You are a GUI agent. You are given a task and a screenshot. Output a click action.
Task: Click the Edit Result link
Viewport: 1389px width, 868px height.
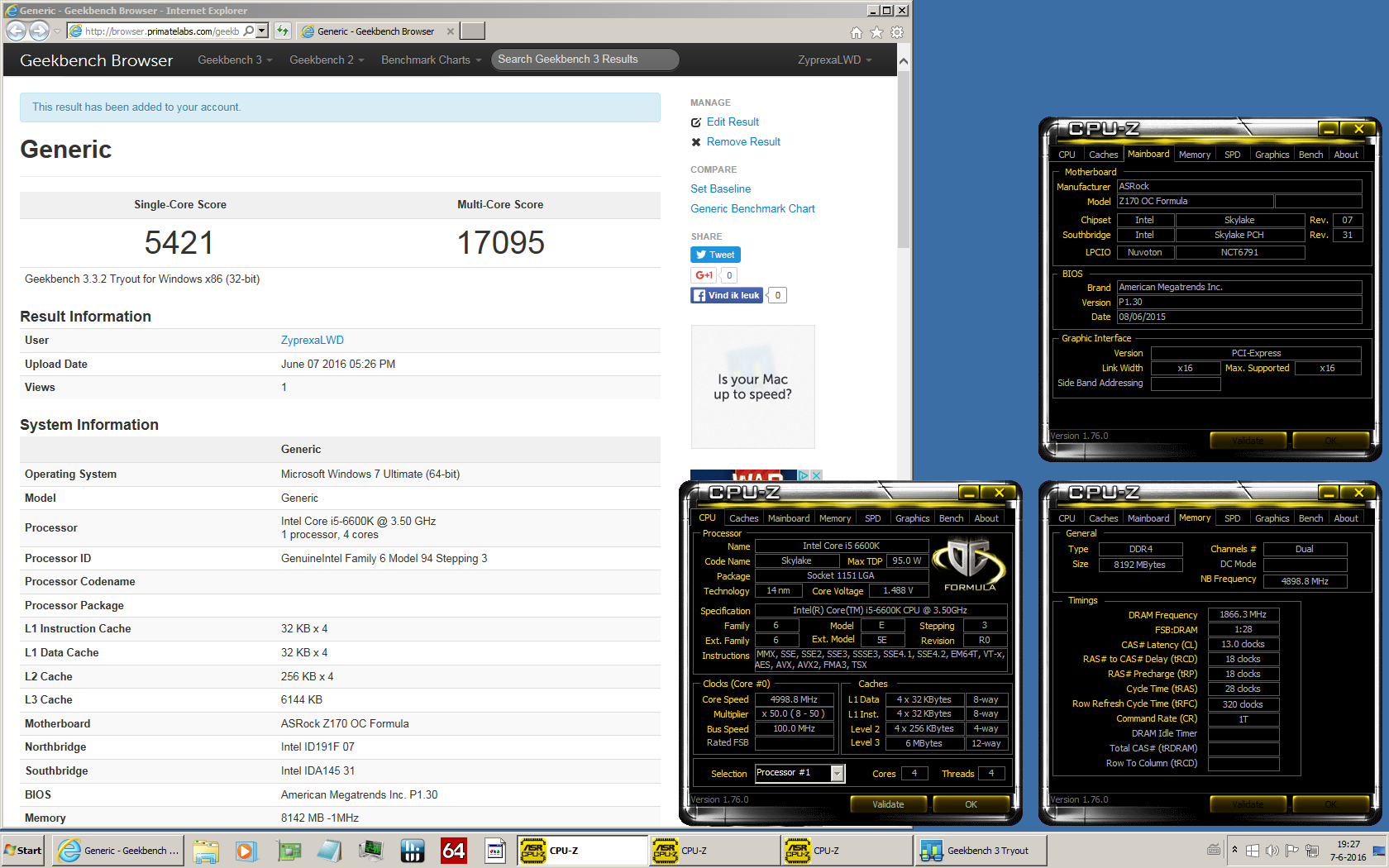tap(733, 122)
